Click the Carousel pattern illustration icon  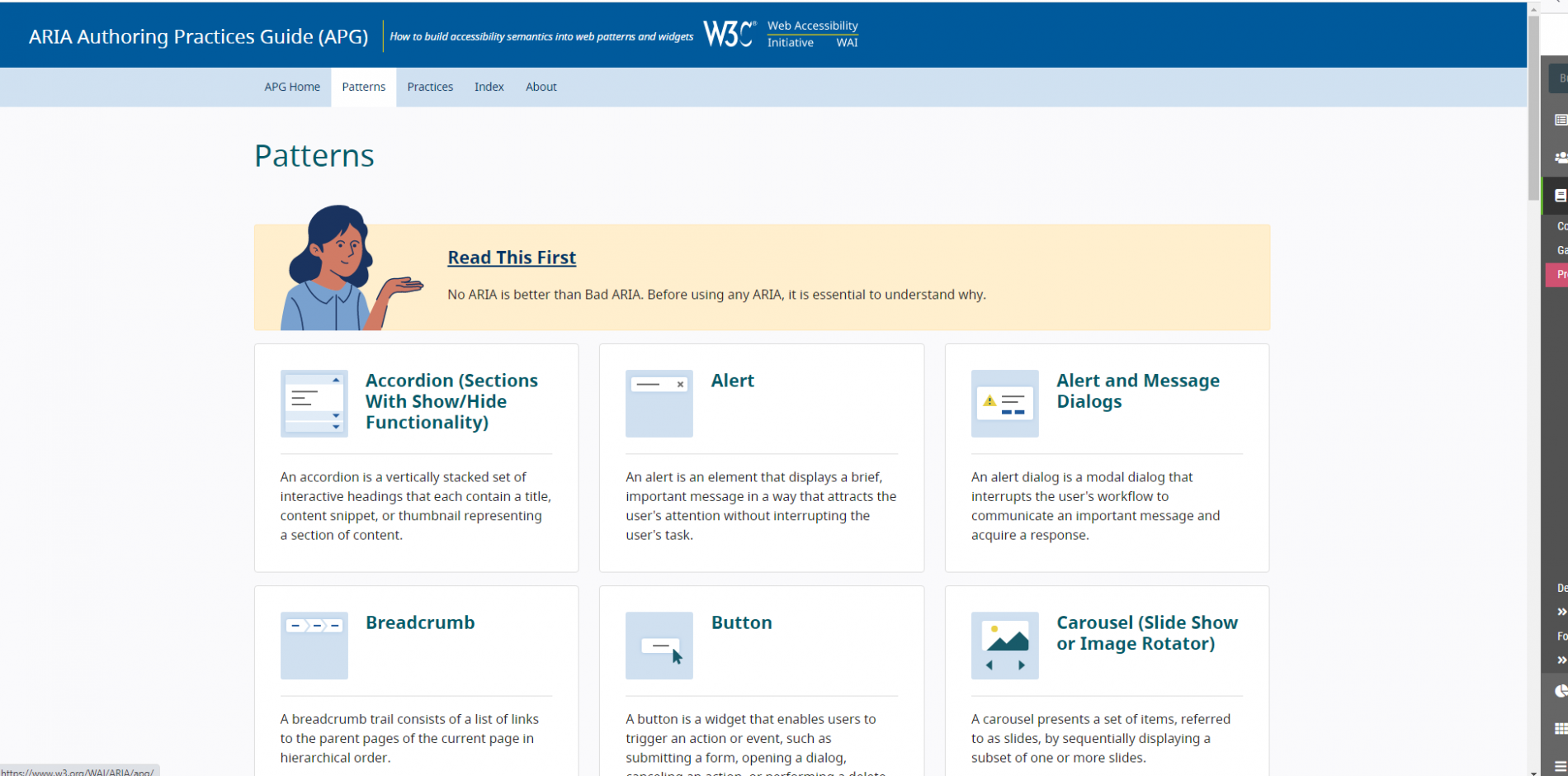tap(1004, 646)
